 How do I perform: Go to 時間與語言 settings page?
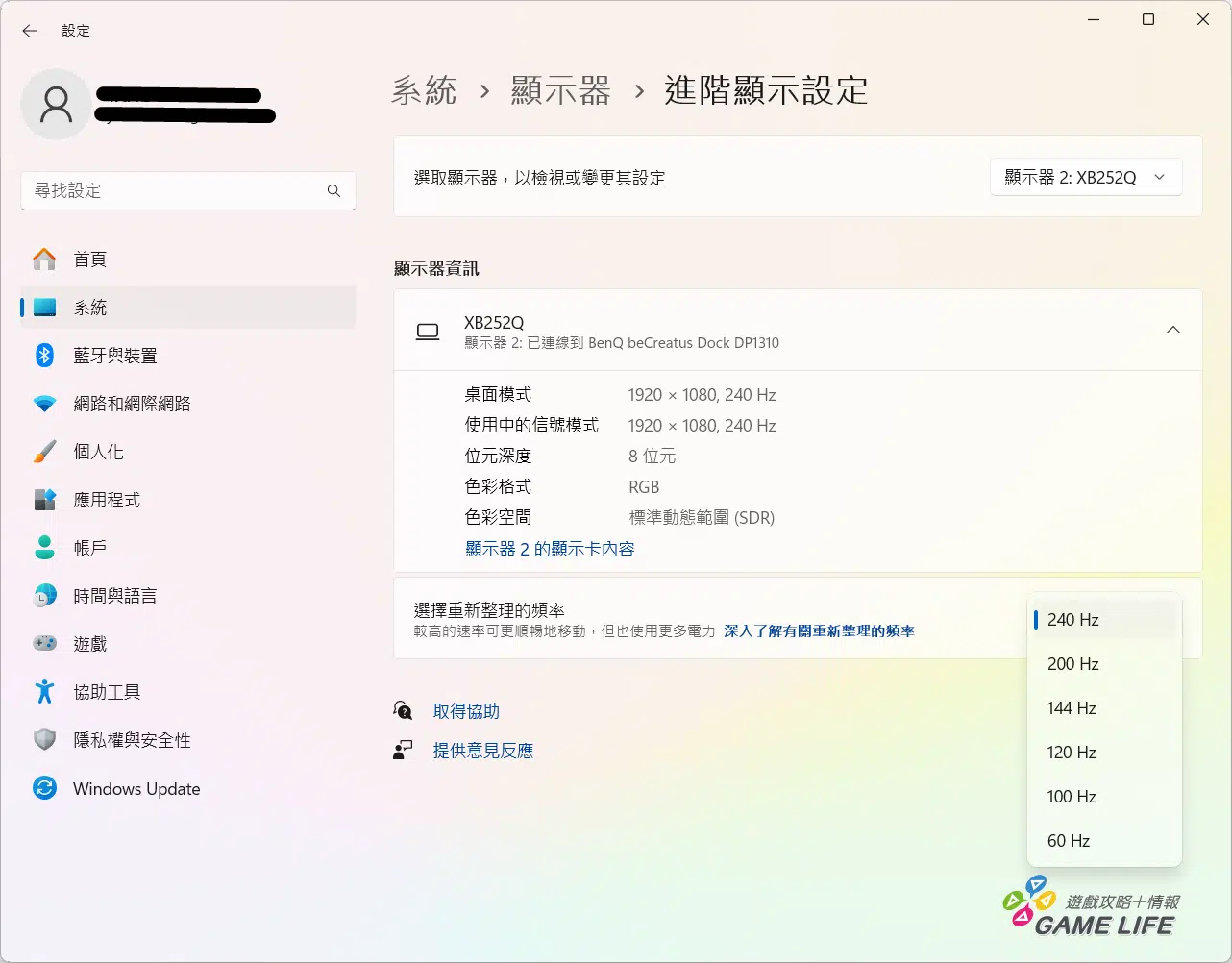point(114,597)
